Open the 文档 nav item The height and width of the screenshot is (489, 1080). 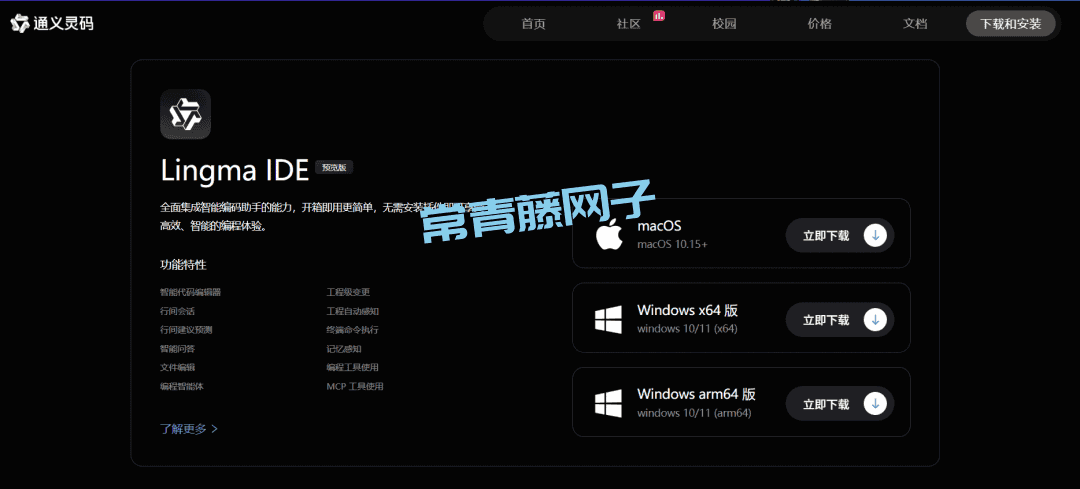click(915, 24)
